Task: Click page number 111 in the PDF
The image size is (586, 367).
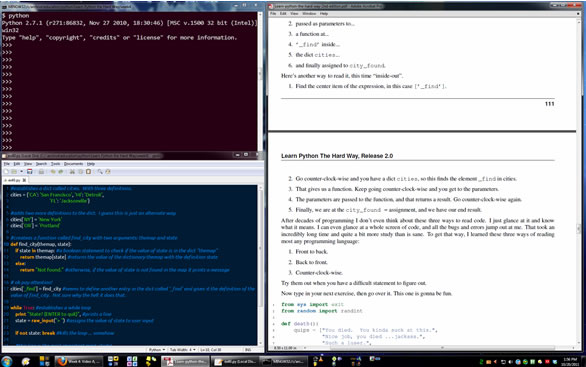Action: (x=549, y=104)
